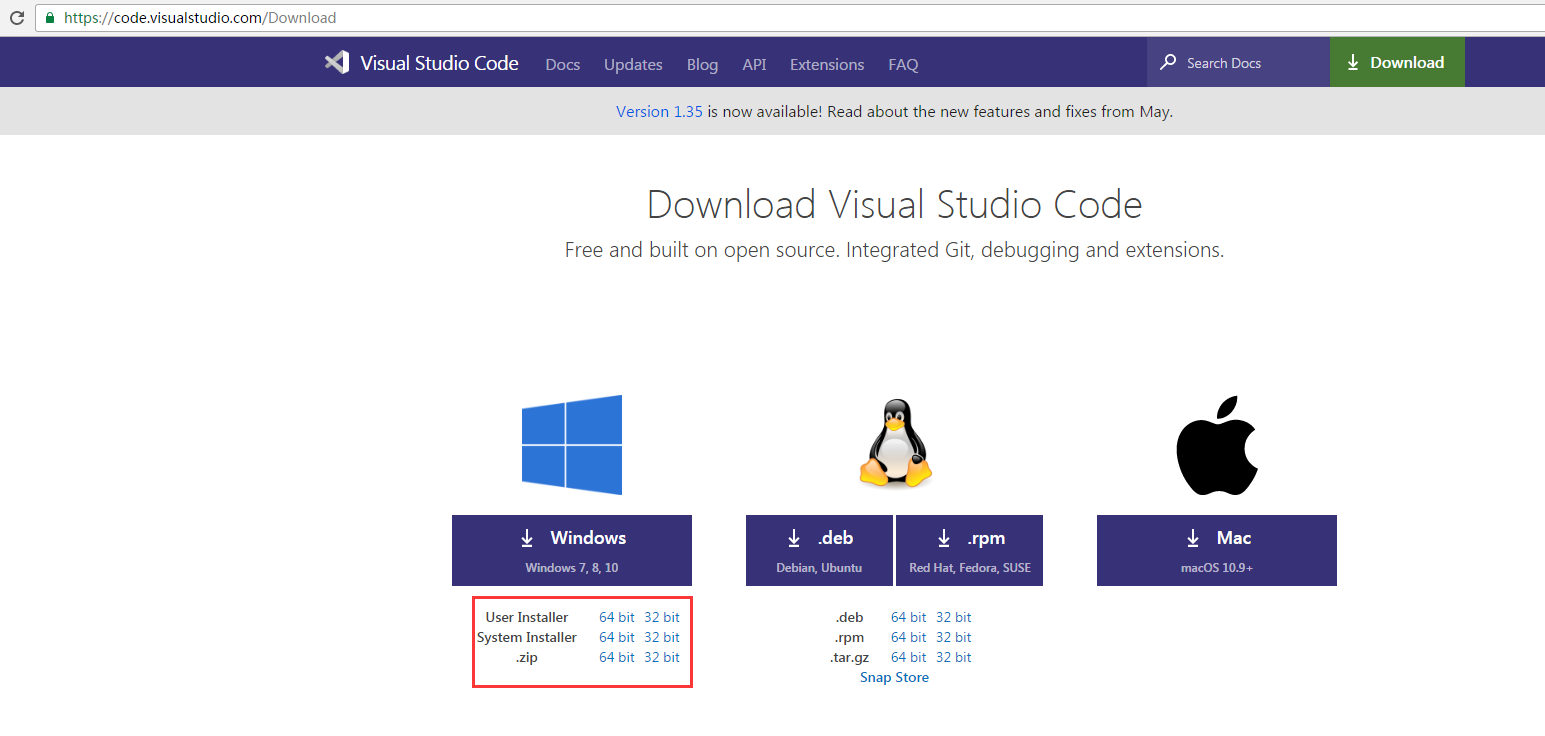Download the .rpm package for Red Hat
Screen dimensions: 1545x736
pos(969,550)
